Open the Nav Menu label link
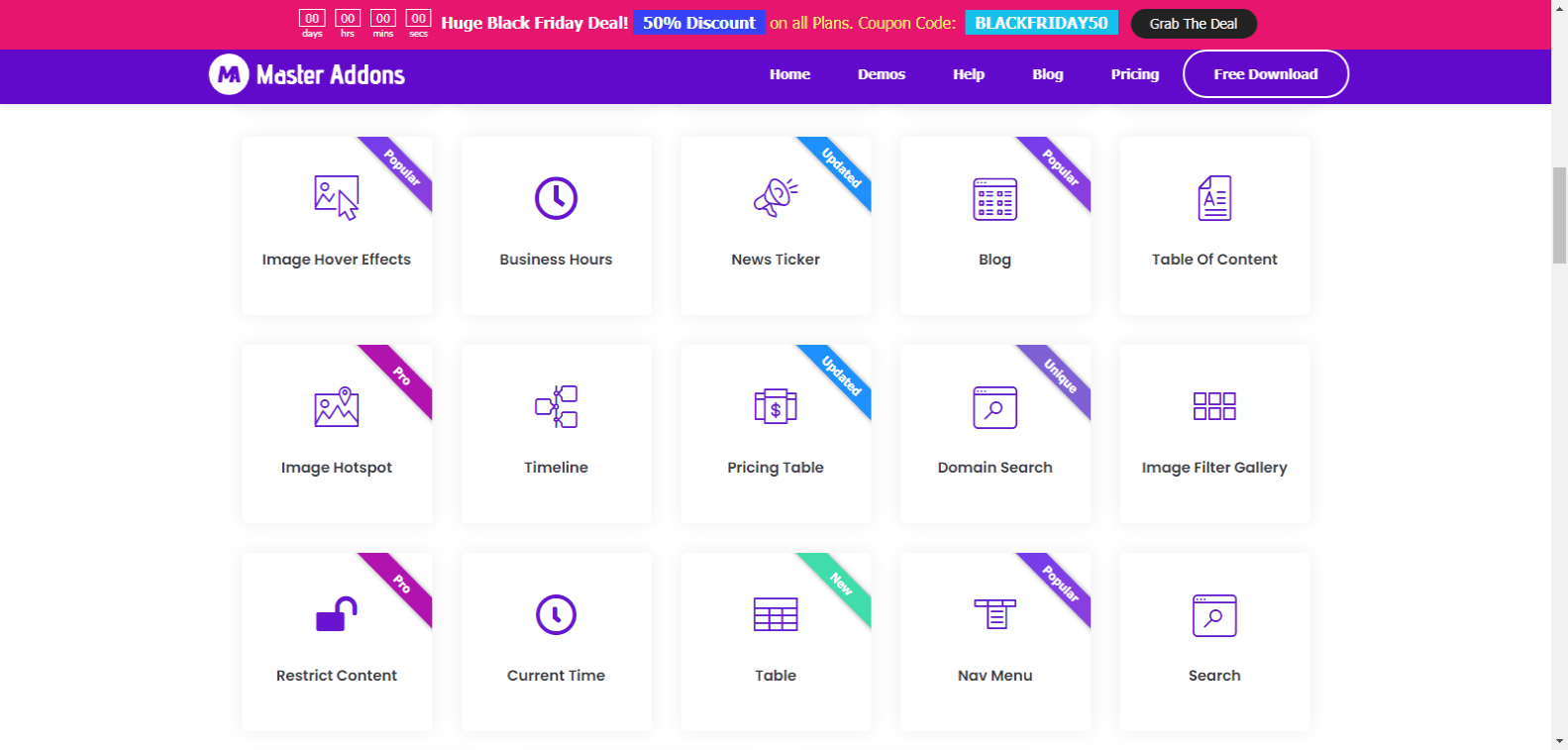 click(x=994, y=676)
